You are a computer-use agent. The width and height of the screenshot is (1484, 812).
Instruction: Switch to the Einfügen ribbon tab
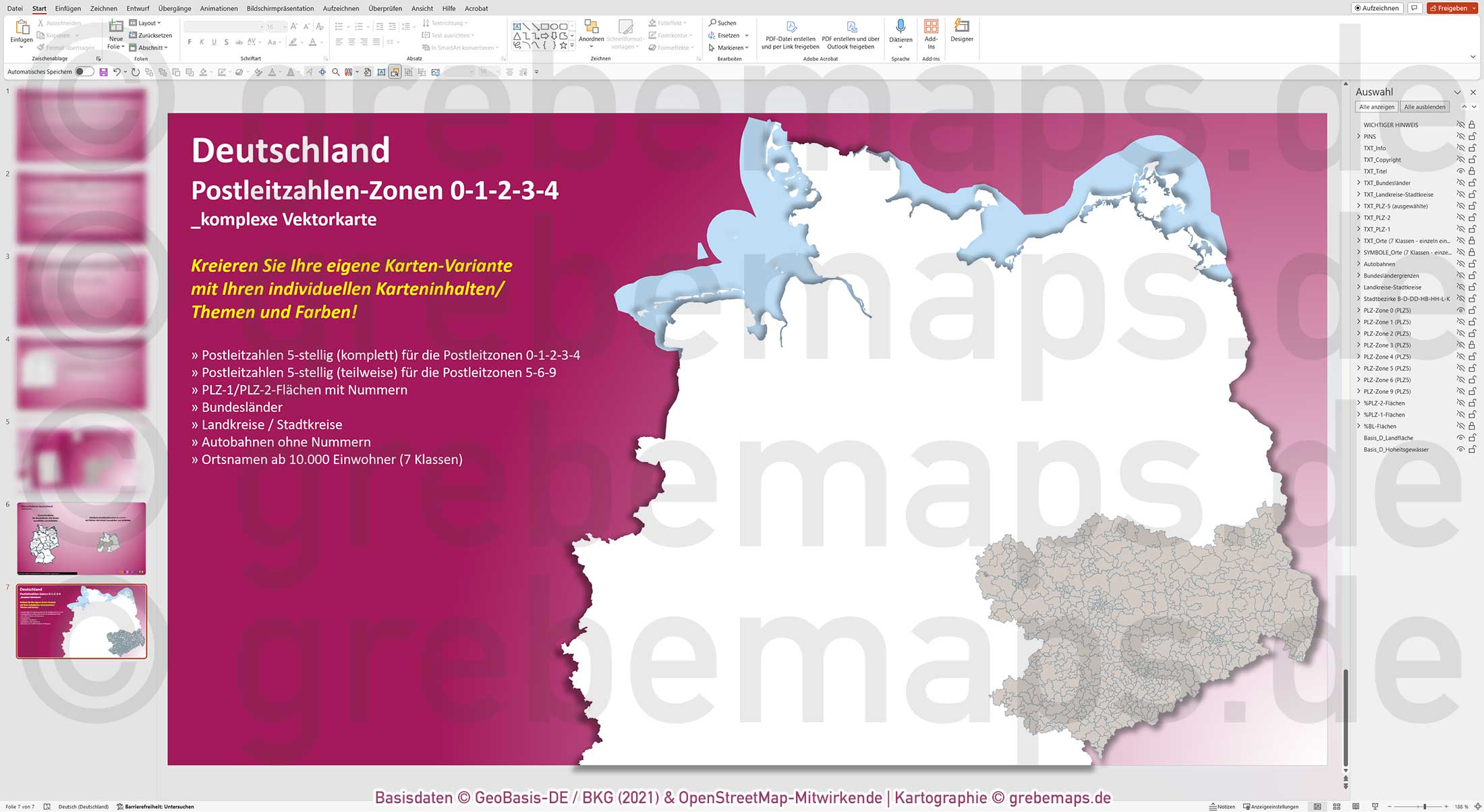point(68,8)
